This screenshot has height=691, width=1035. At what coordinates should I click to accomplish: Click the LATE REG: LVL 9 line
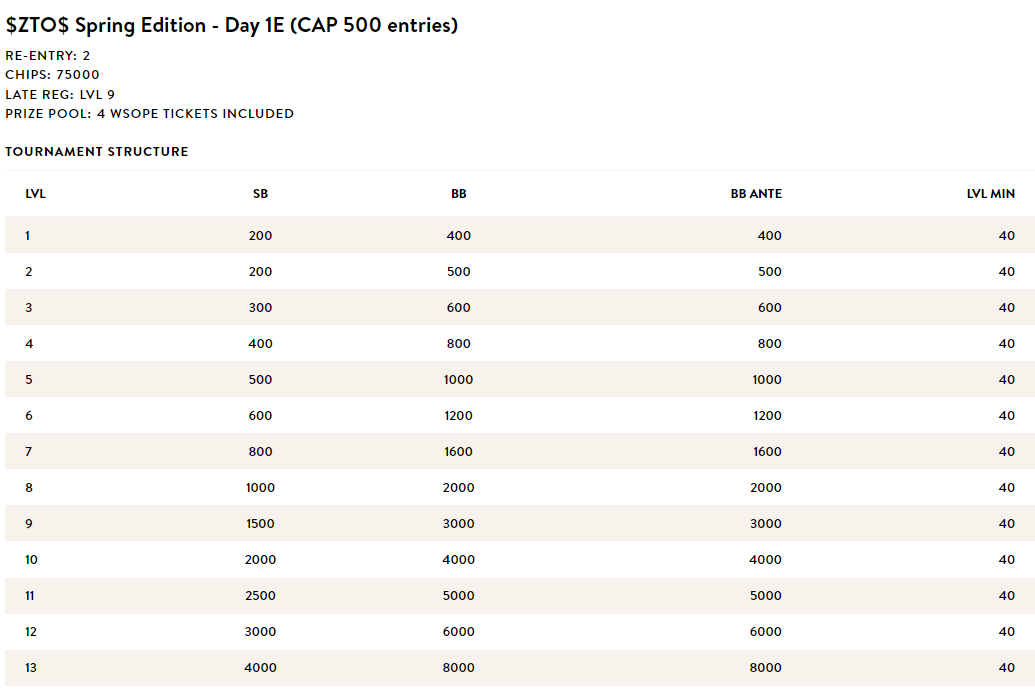[x=60, y=94]
